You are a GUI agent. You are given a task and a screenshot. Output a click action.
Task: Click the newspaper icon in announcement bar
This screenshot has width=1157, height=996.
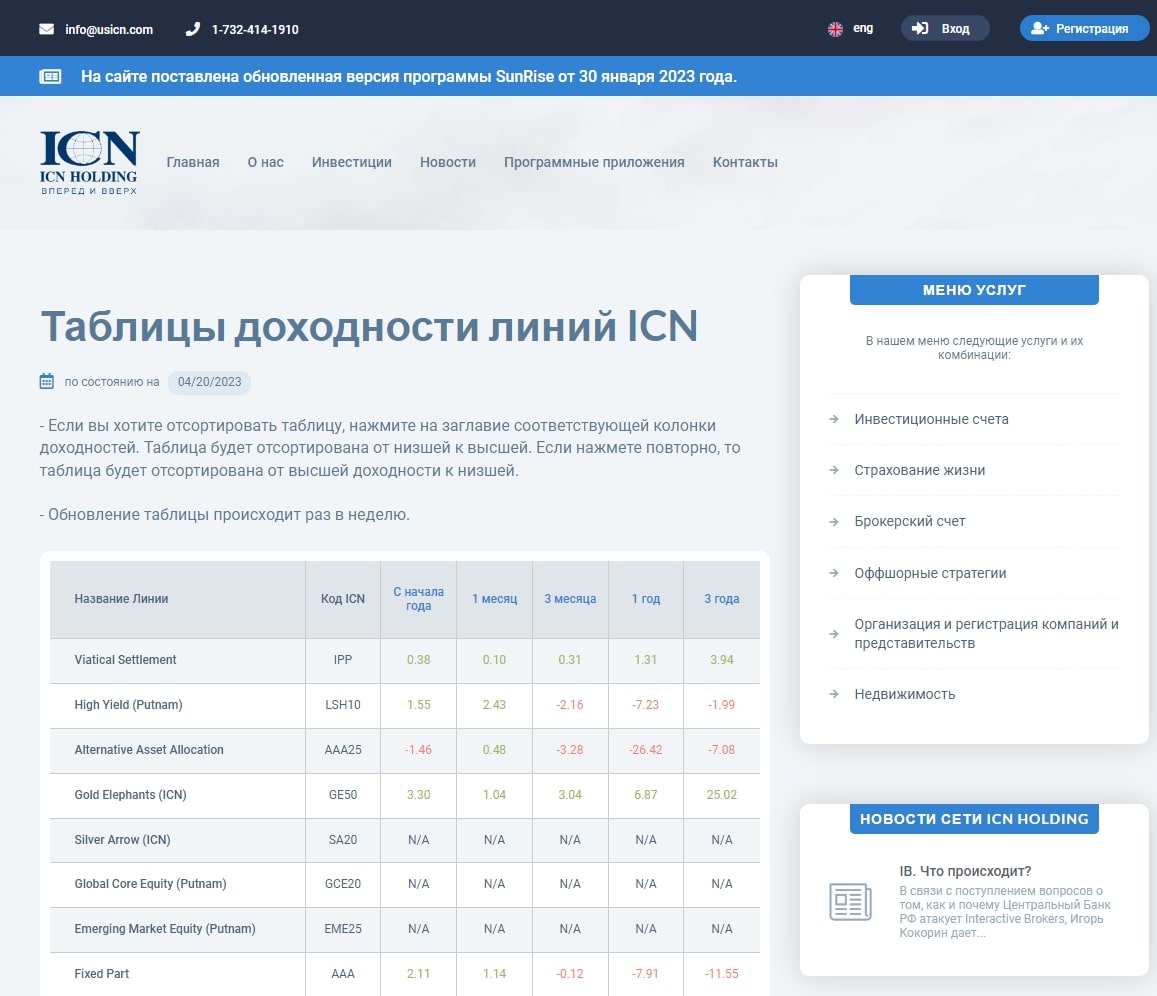pos(50,77)
